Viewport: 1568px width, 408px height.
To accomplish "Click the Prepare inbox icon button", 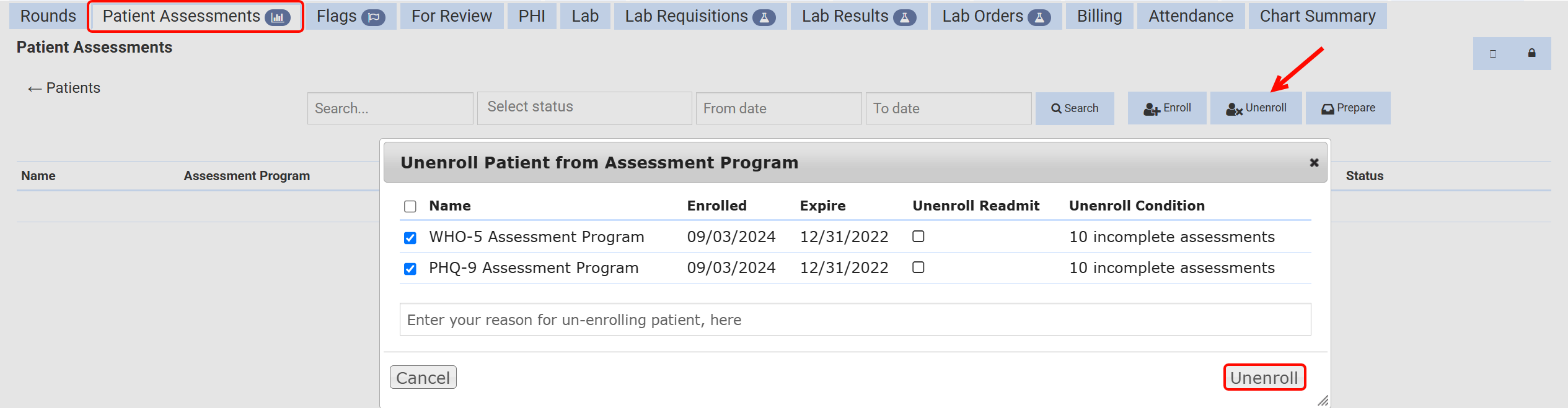I will 1347,108.
